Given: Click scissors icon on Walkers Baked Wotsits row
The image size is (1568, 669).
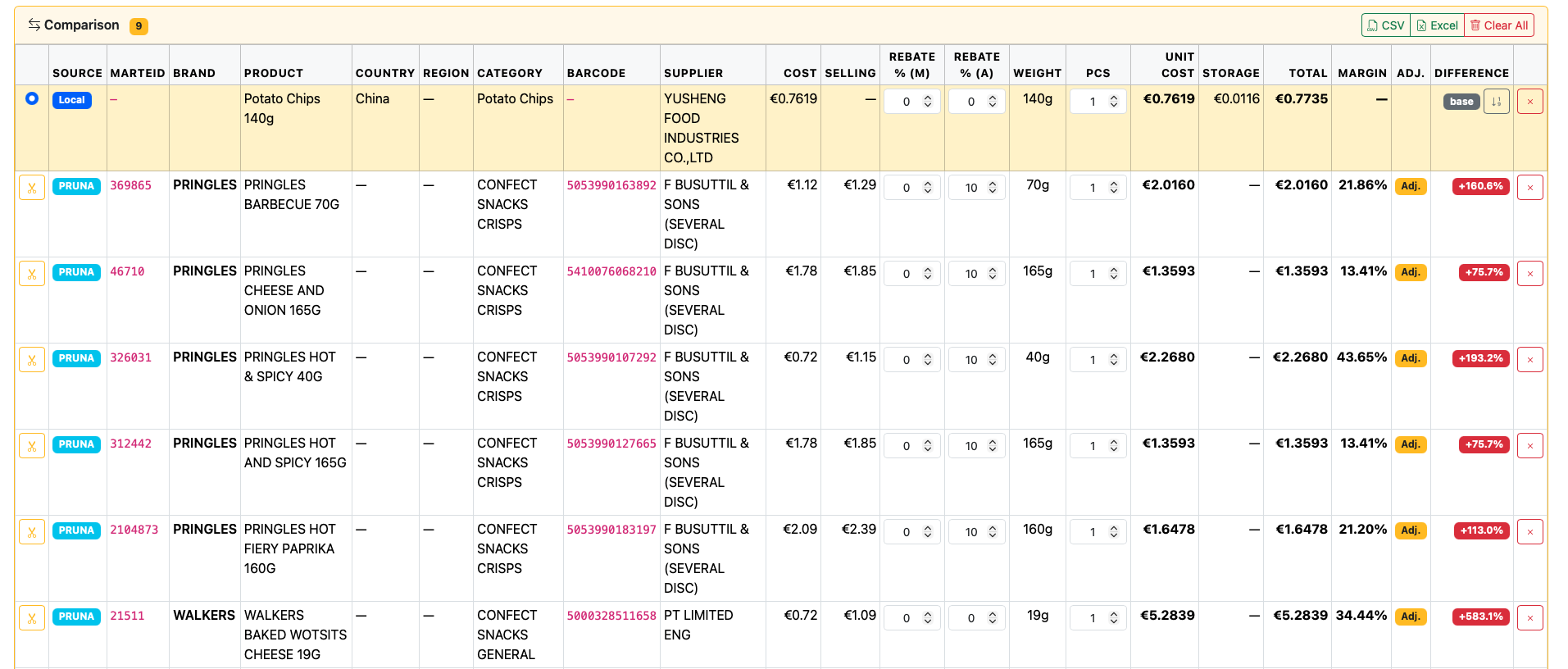Looking at the screenshot, I should click(x=32, y=618).
